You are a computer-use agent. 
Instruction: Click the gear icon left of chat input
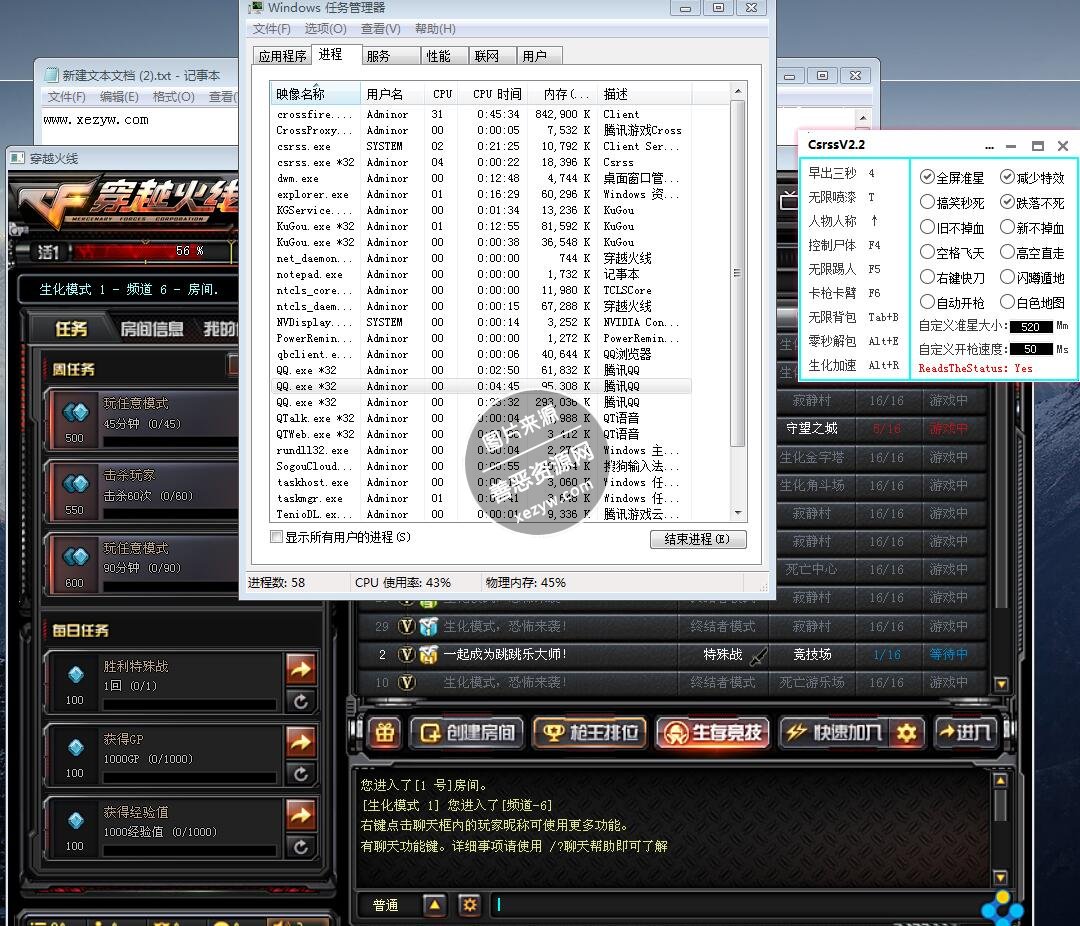tap(469, 905)
